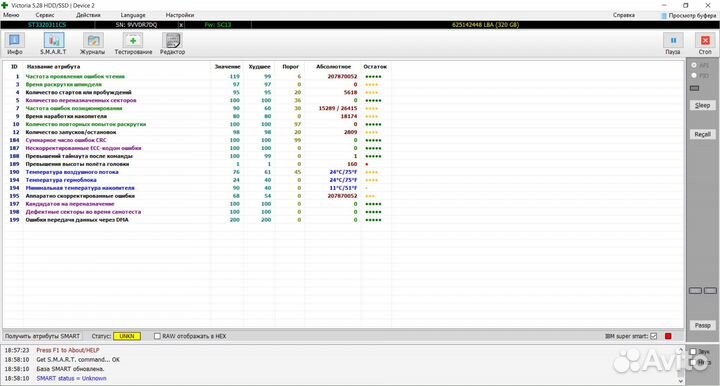Open Просмотр буфера viewer
Screen dimensions: 720x386
point(689,15)
